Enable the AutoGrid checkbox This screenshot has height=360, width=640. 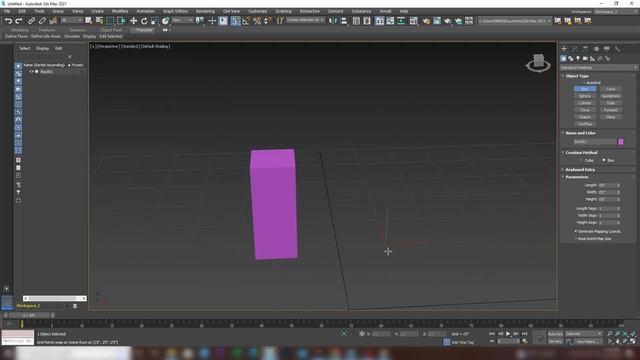click(584, 82)
